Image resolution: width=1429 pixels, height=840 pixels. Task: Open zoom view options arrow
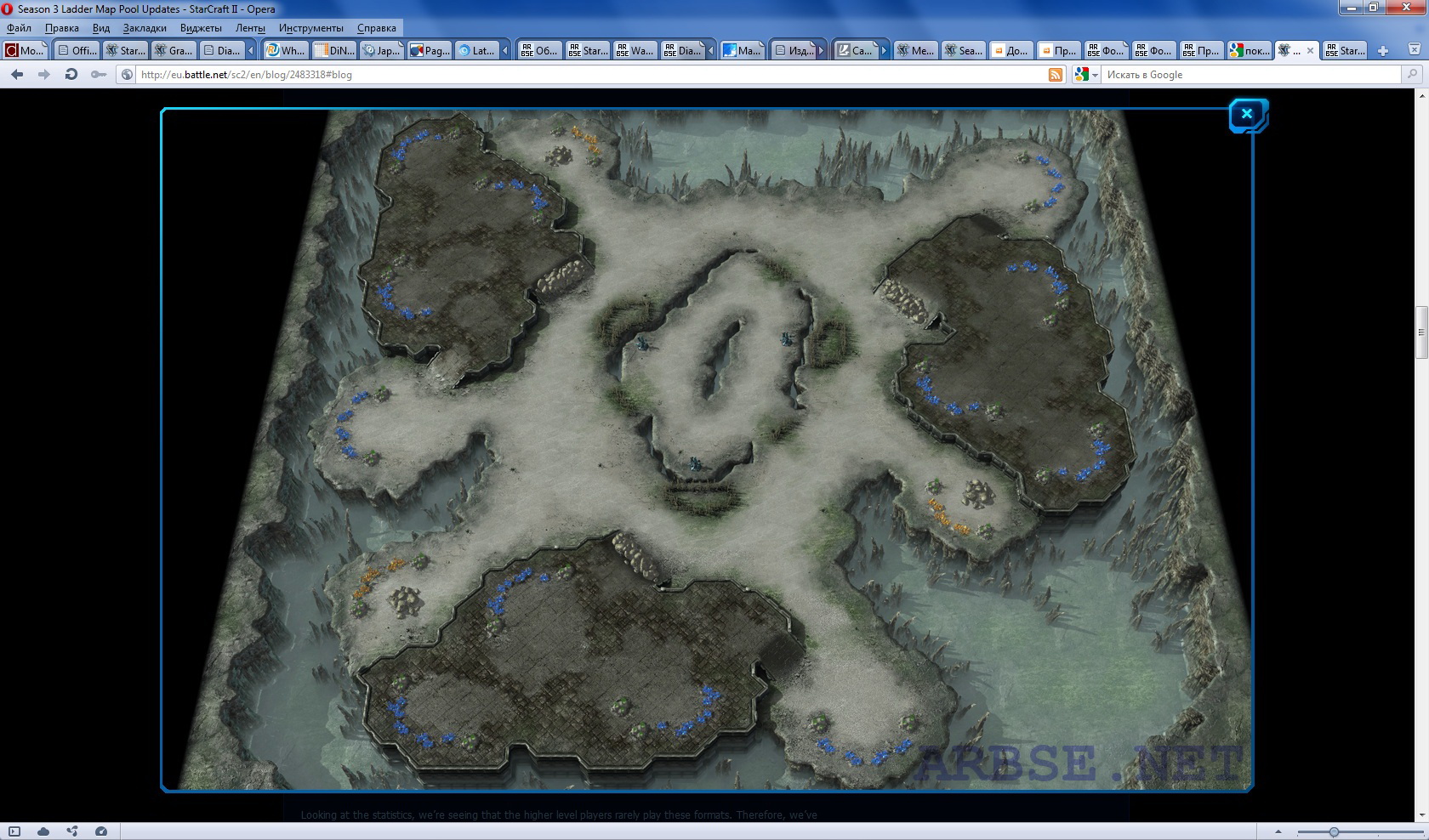coord(1278,831)
